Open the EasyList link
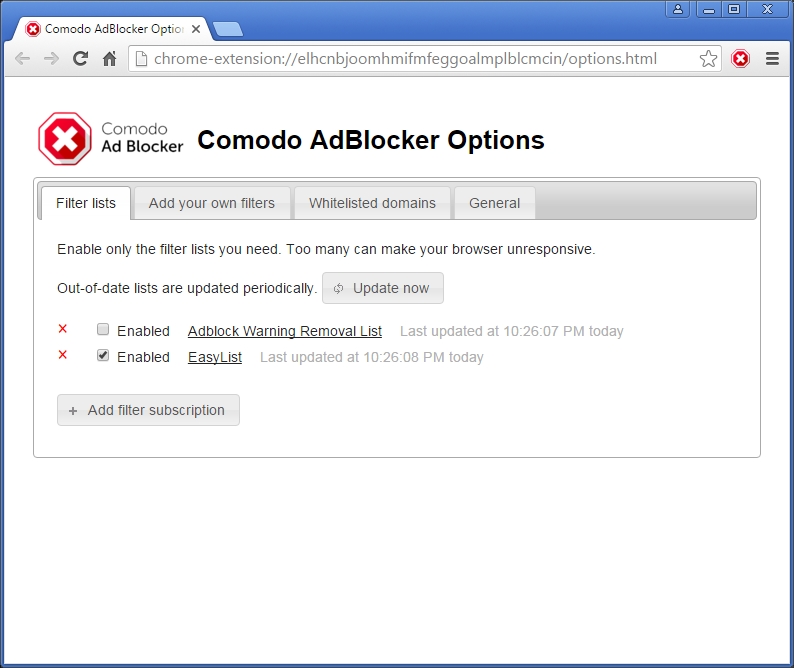 click(215, 357)
